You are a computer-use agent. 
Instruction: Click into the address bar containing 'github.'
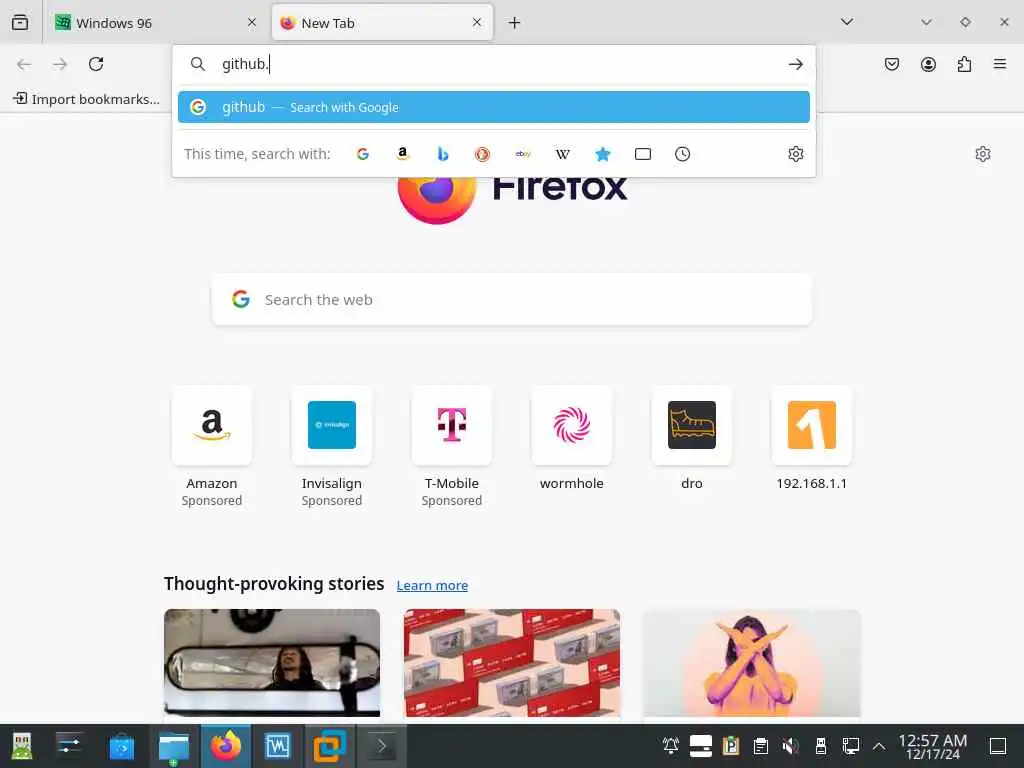pos(496,64)
